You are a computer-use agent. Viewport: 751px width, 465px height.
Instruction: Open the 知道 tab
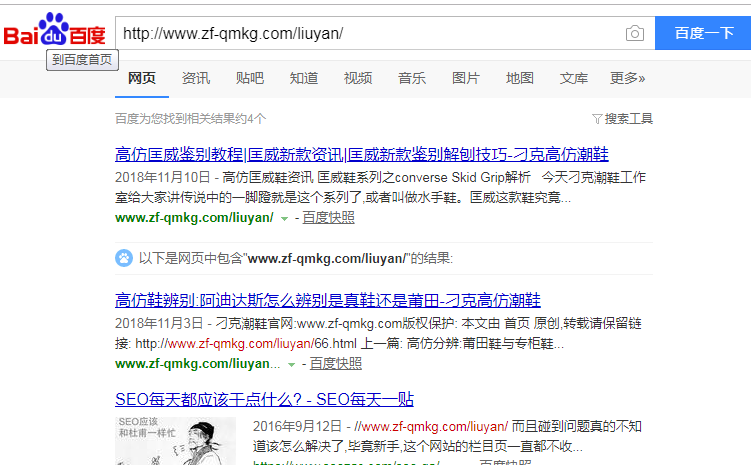(x=304, y=78)
